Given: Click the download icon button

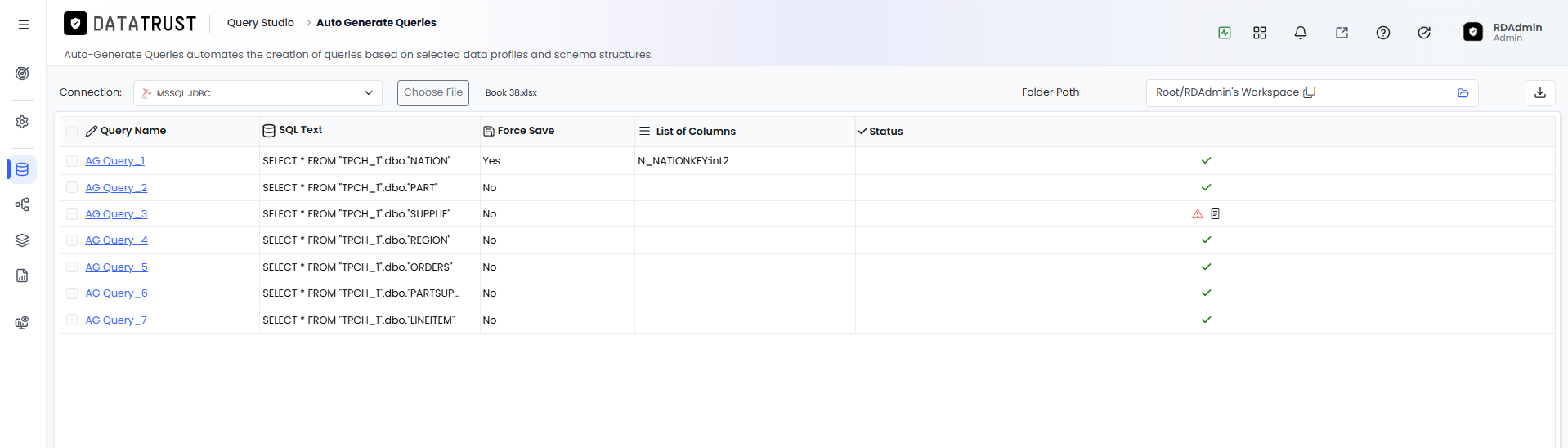Looking at the screenshot, I should point(1540,93).
